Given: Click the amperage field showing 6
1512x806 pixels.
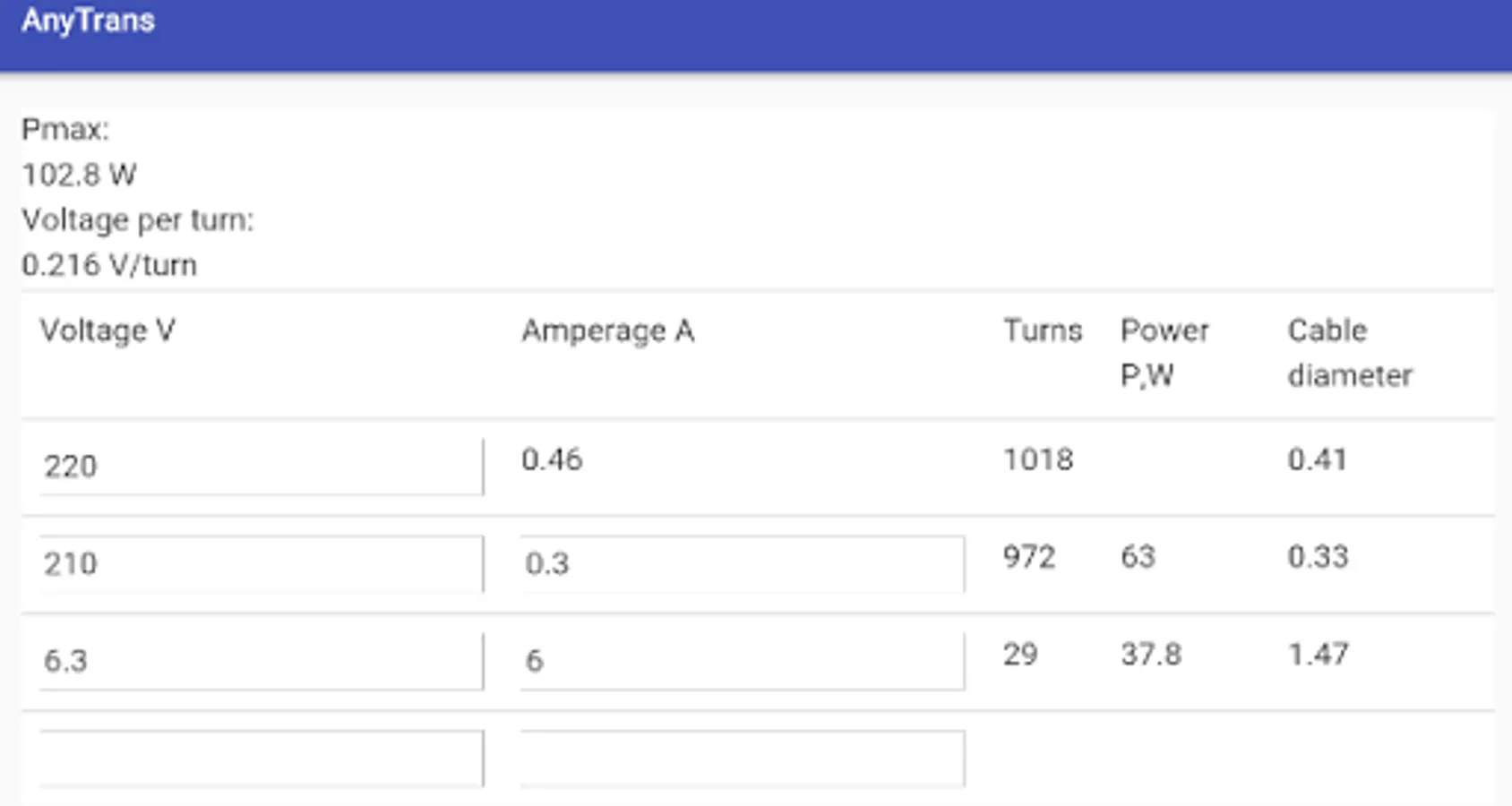Looking at the screenshot, I should pyautogui.click(x=743, y=662).
